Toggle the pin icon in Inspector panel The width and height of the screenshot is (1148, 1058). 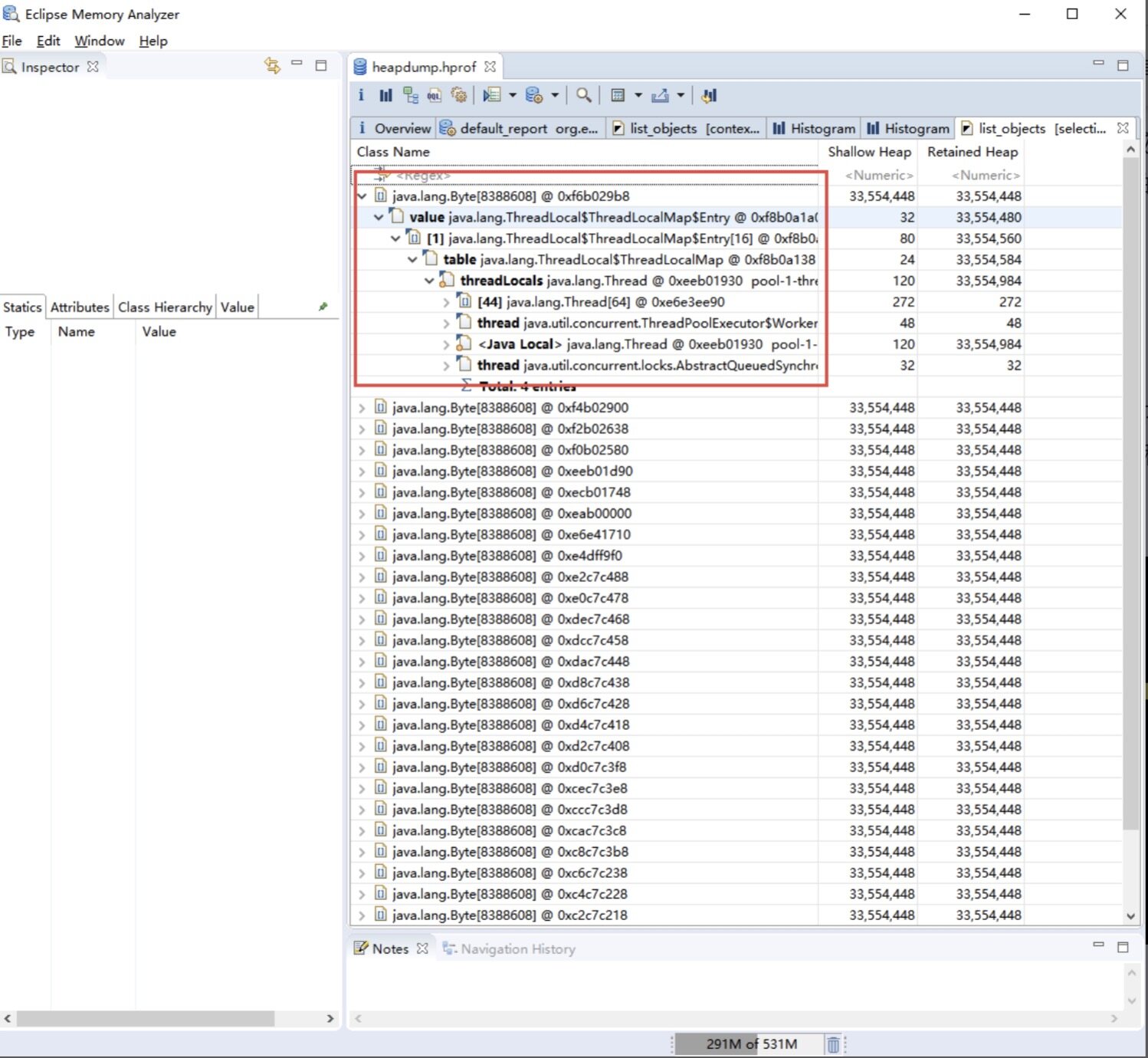coord(323,307)
